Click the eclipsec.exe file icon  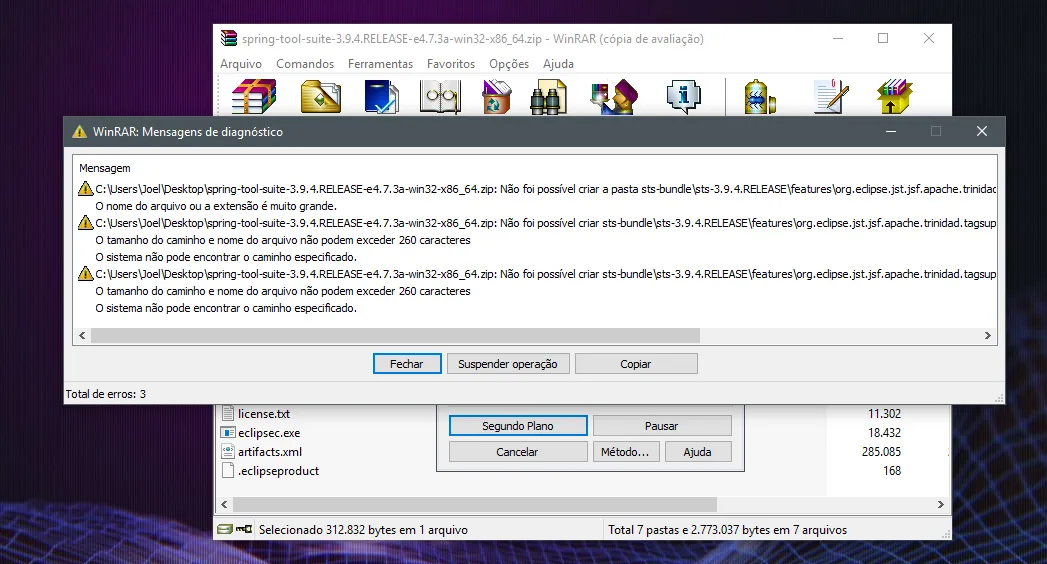(x=228, y=433)
